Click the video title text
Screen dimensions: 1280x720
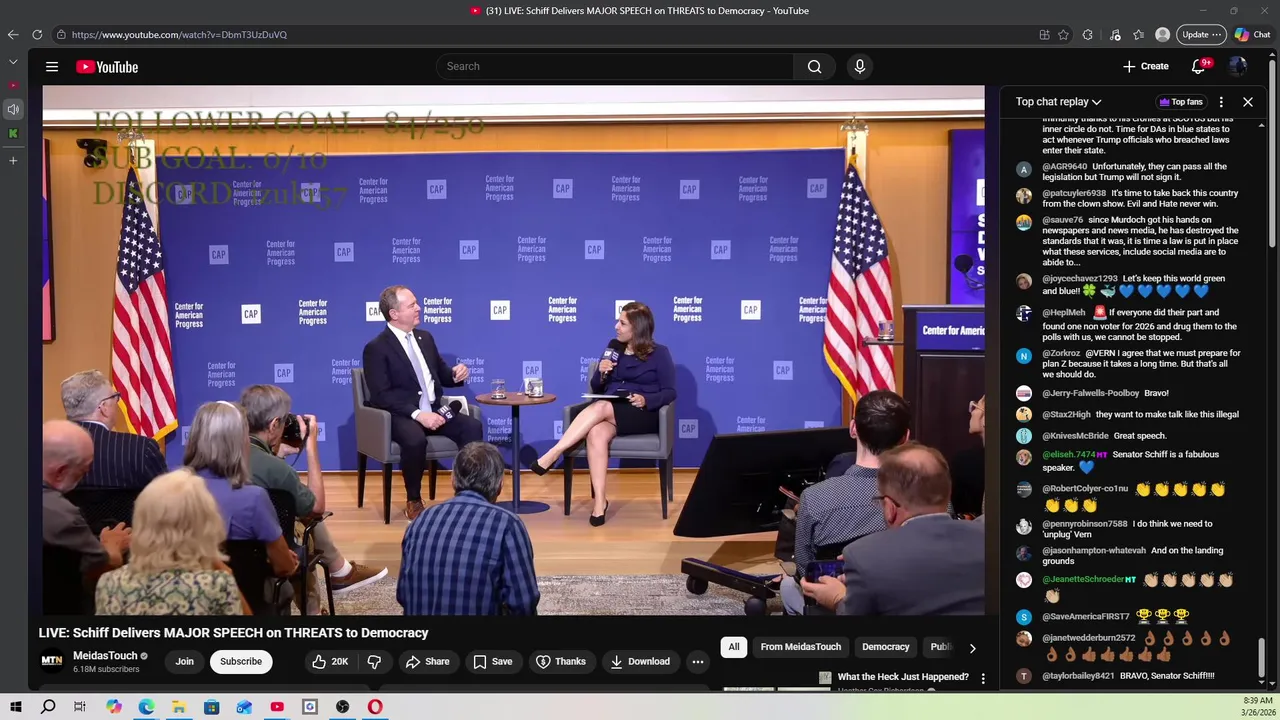[x=233, y=633]
